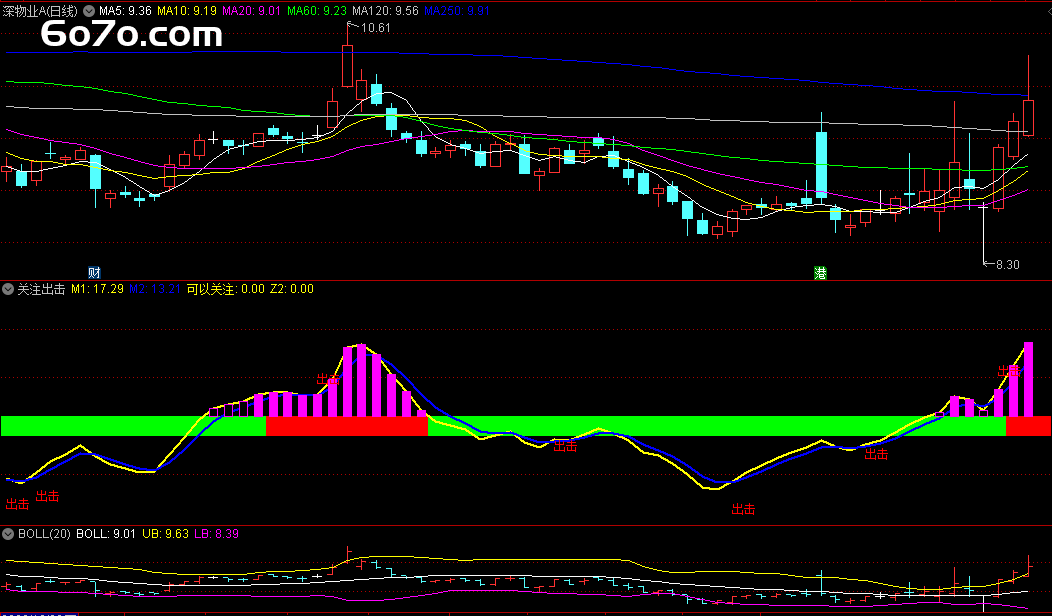Select the 深物业A(日线) chart title
Screen dimensions: 1052x616
(40, 11)
